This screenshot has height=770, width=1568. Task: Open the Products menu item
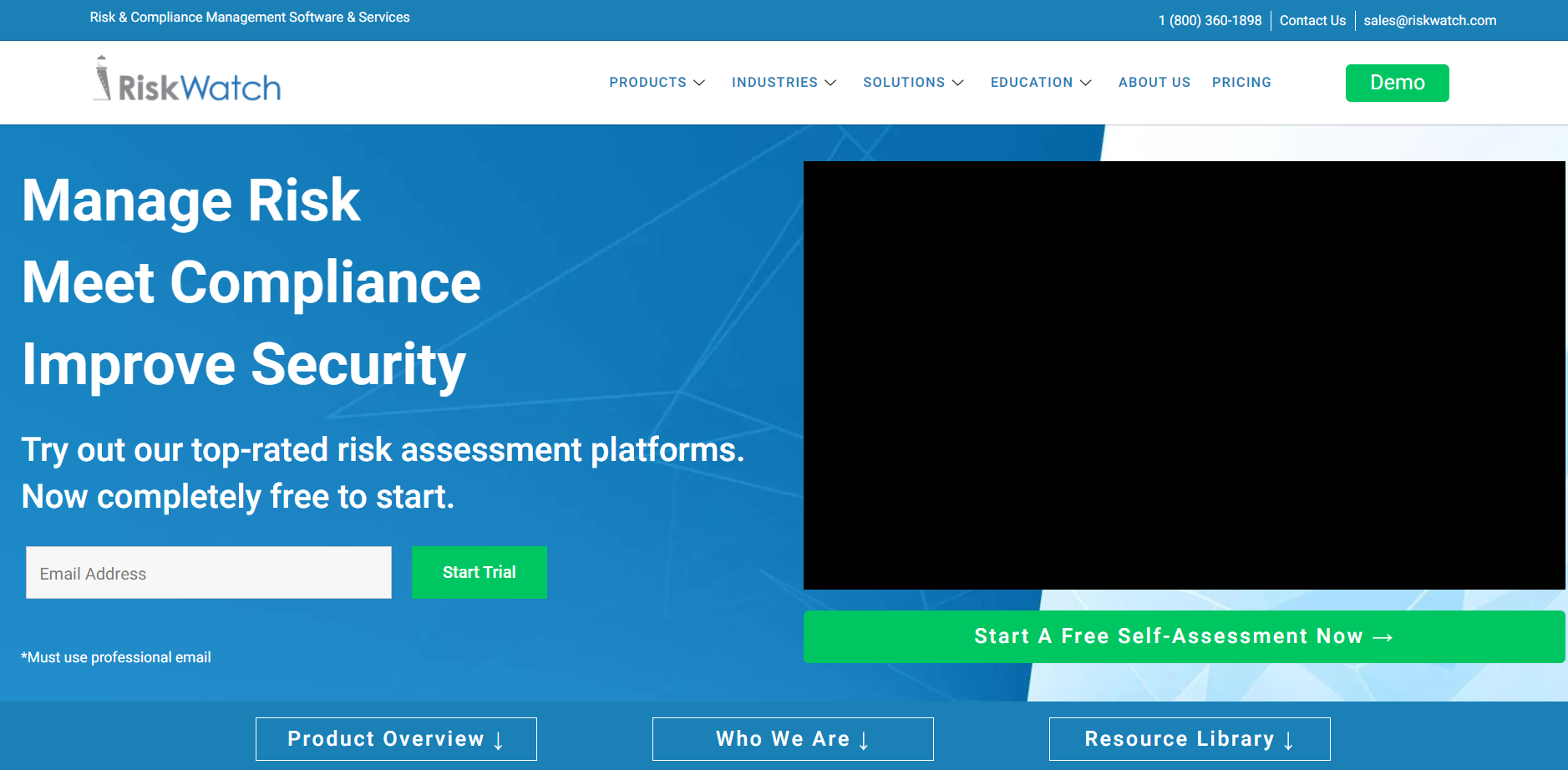pos(647,83)
